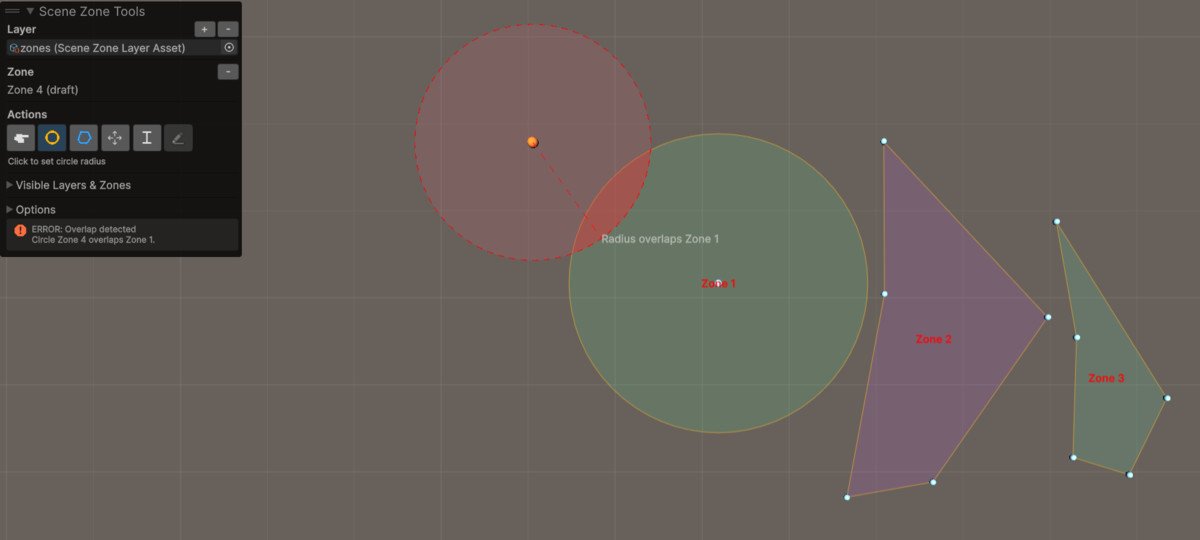The image size is (1200, 540).
Task: Select the pointing hand pick tool
Action: pos(22,138)
